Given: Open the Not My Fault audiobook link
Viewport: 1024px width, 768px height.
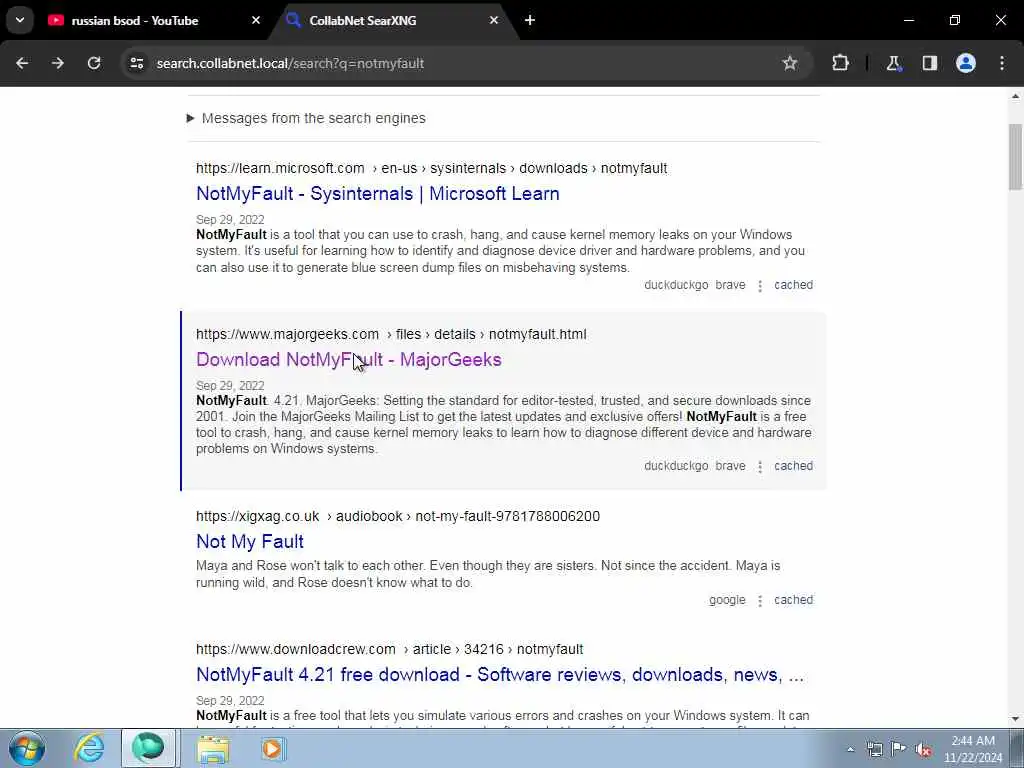Looking at the screenshot, I should click(249, 541).
